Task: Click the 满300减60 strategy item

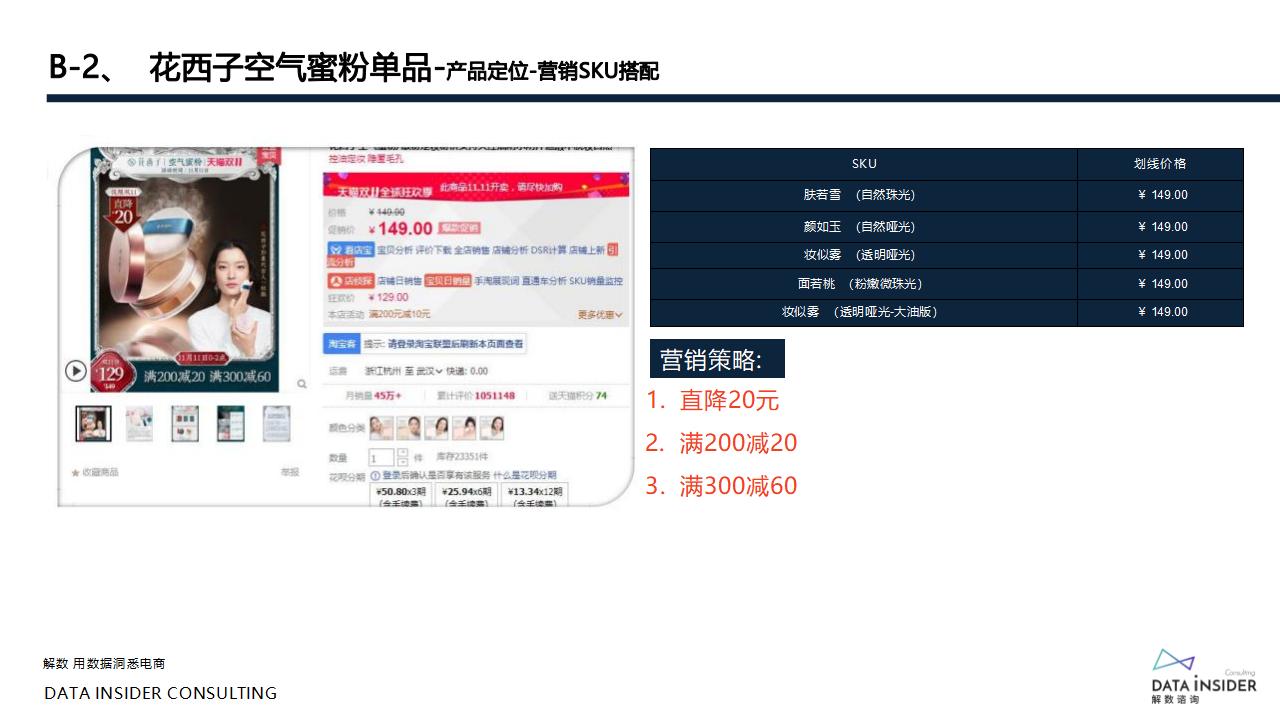Action: pyautogui.click(x=738, y=486)
